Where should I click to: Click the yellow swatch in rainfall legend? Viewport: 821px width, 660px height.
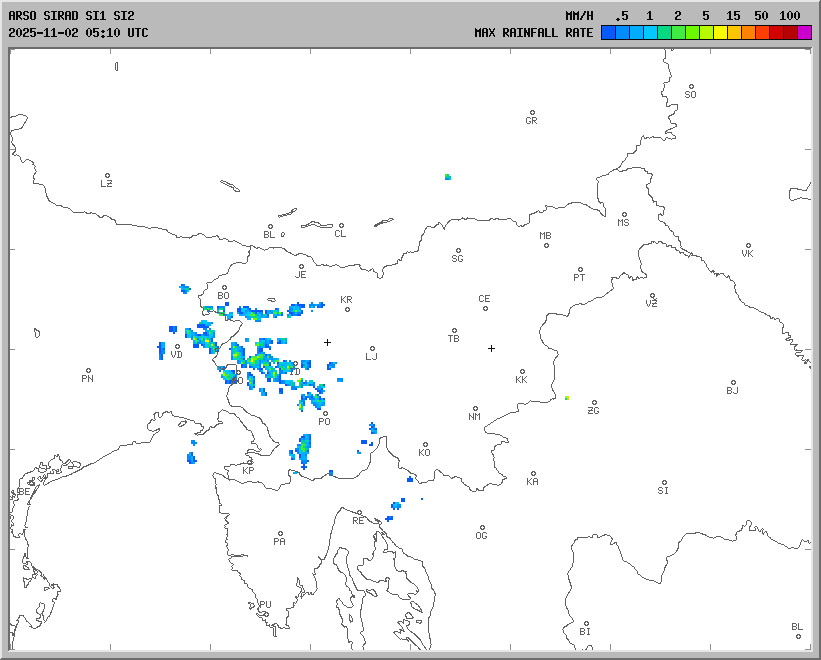pos(720,32)
